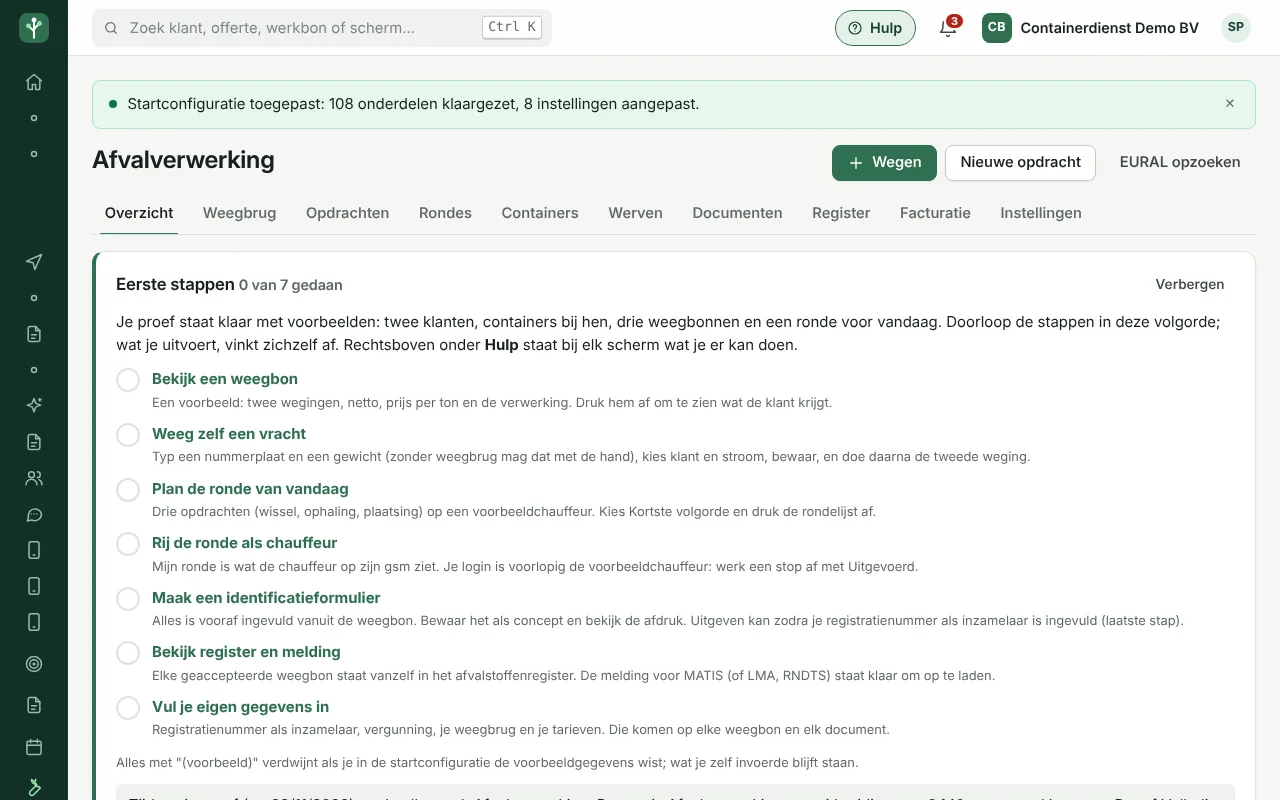Open the Hulp button

click(875, 28)
